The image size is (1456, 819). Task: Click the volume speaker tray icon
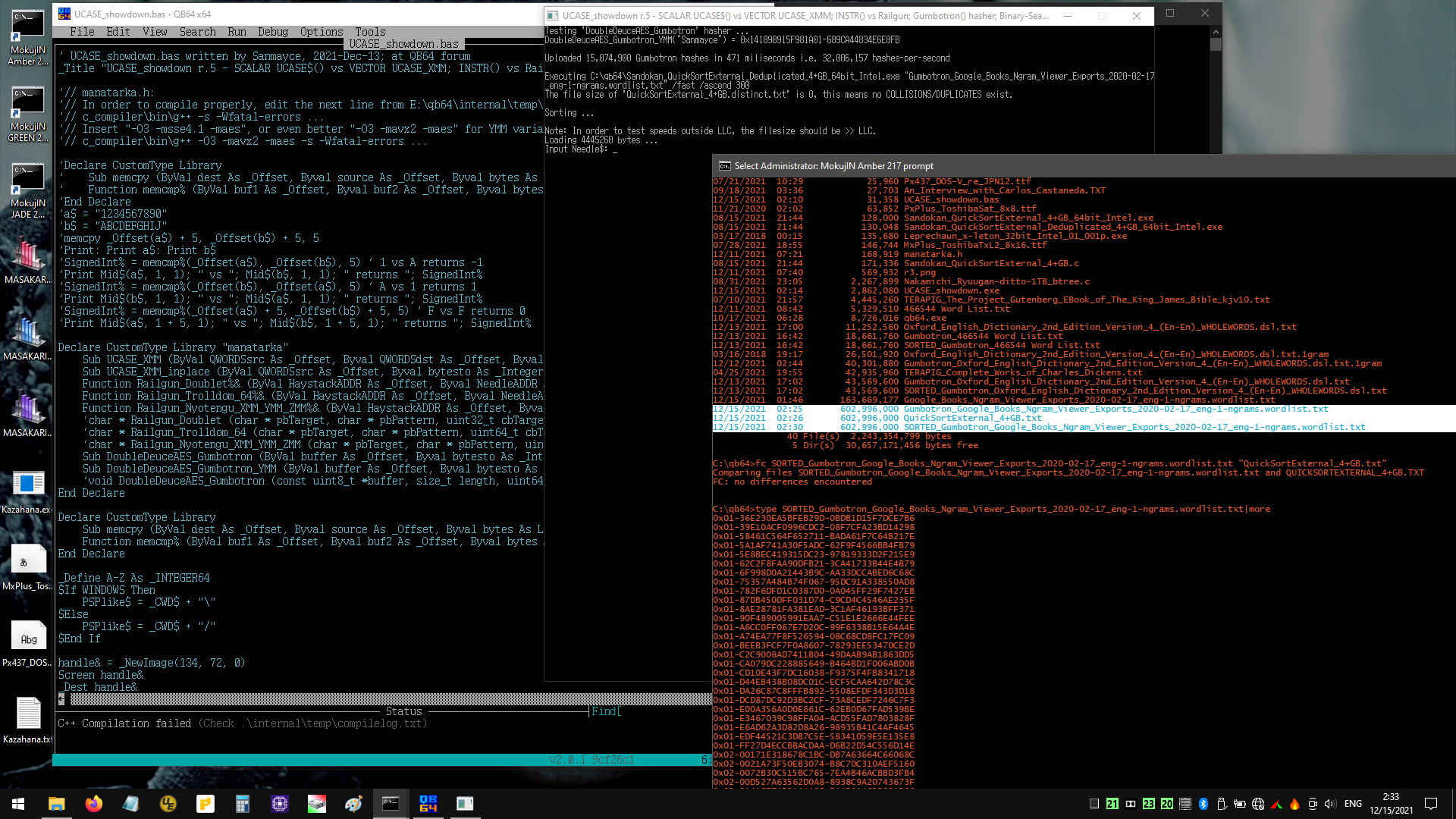[1330, 804]
